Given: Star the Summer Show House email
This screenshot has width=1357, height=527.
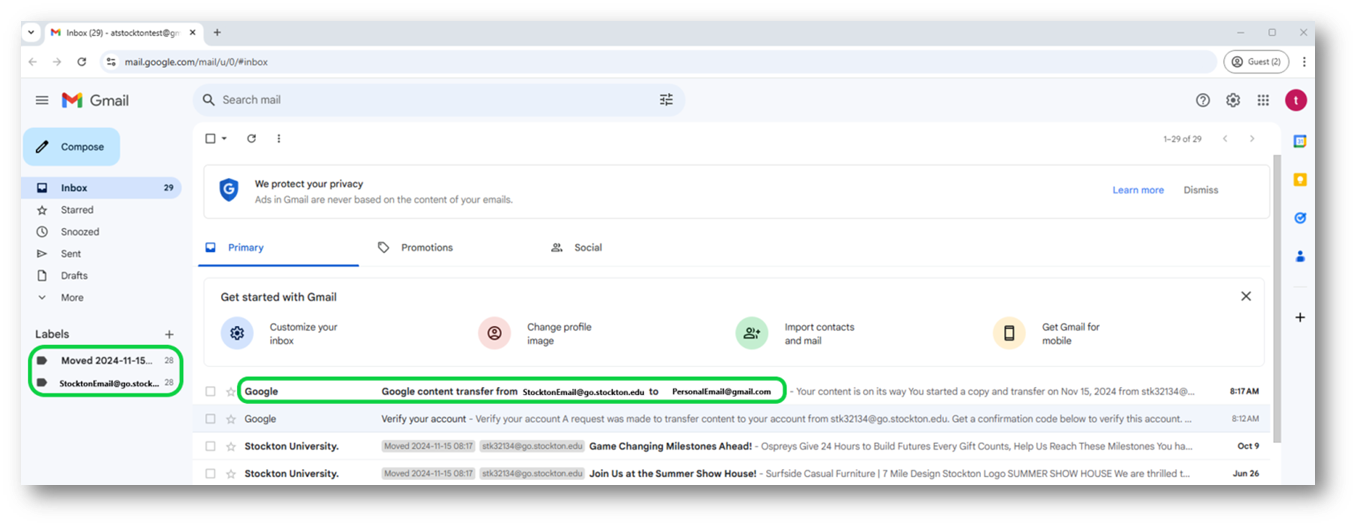Looking at the screenshot, I should tap(231, 474).
